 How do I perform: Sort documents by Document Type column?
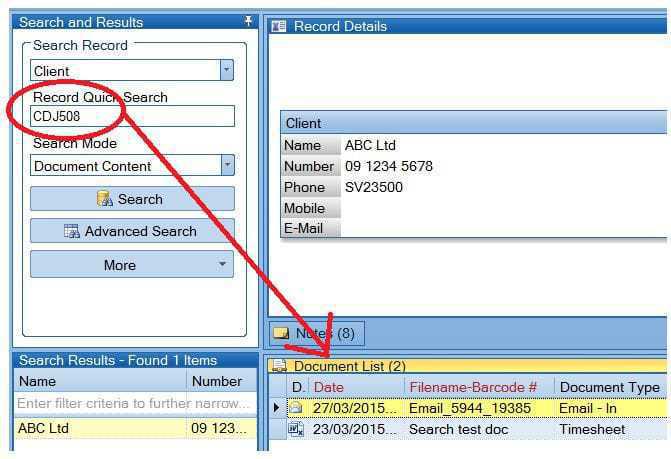coord(611,387)
